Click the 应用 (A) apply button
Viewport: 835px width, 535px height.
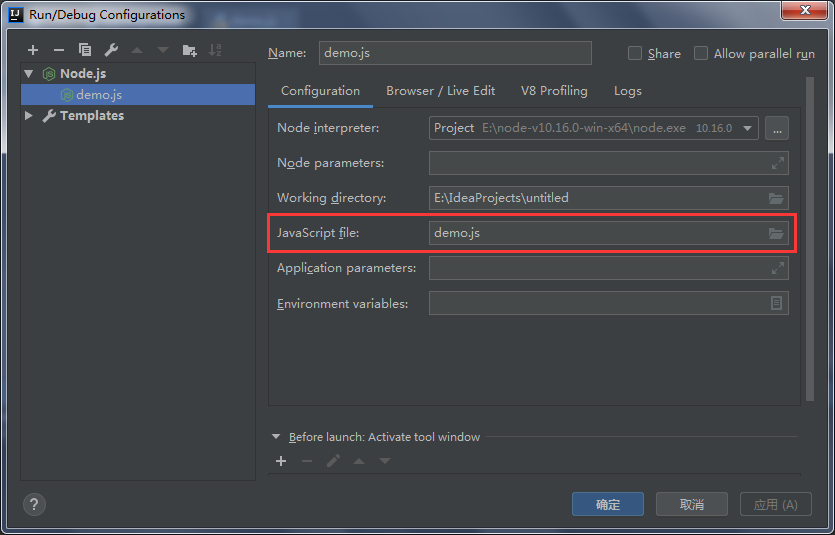coord(776,504)
